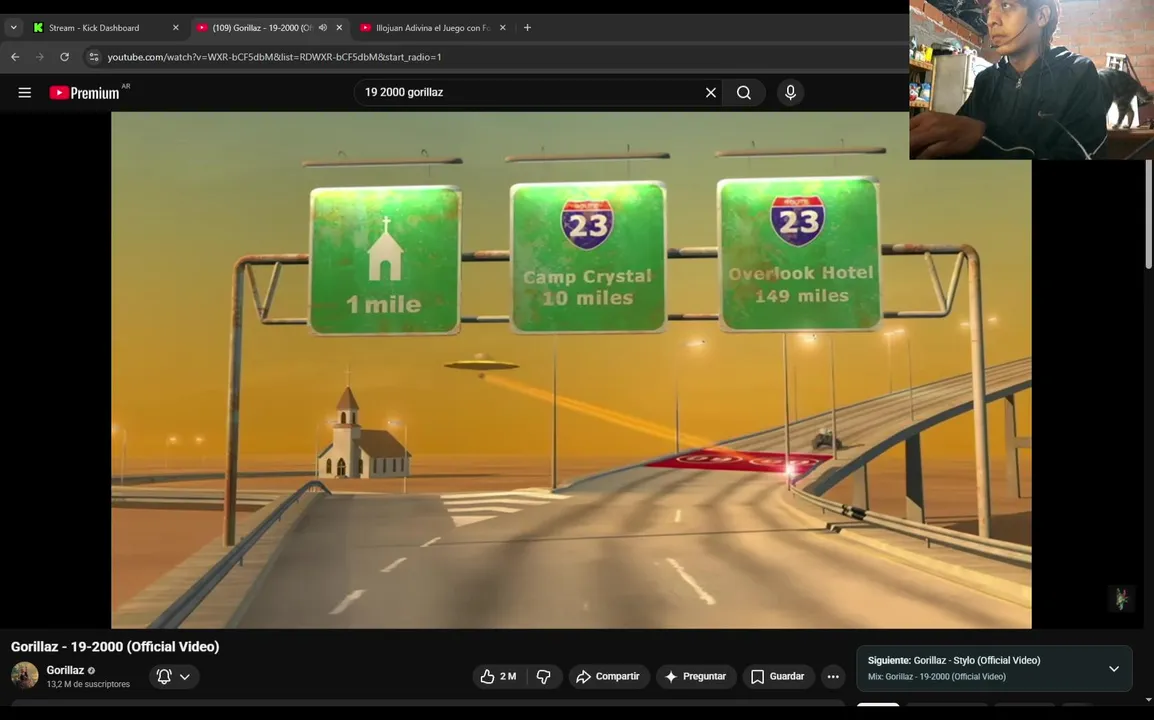This screenshot has width=1154, height=720.
Task: Close the Stream - Kick Dashboard tab
Action: tap(175, 28)
